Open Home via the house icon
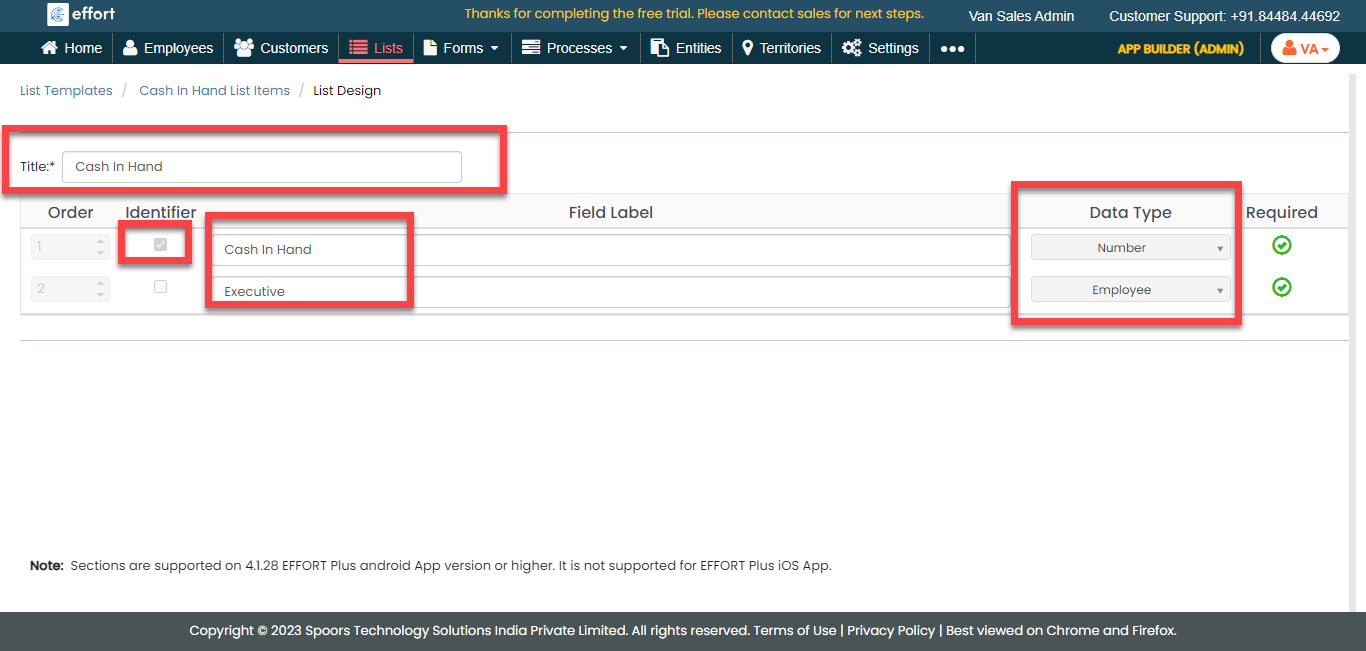Screen dimensions: 1366x651 tap(49, 48)
